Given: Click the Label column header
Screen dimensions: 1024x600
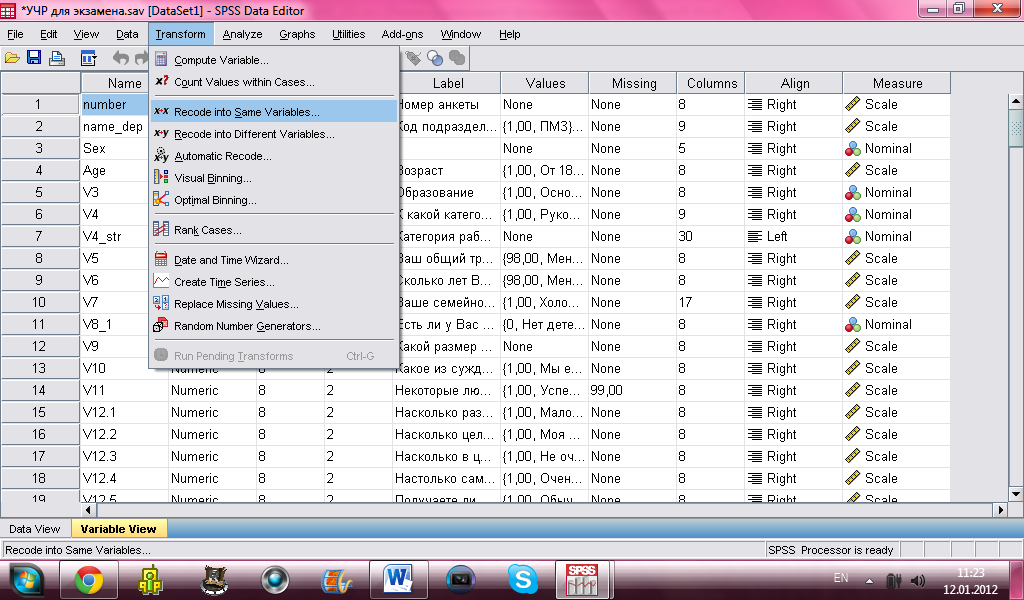Looking at the screenshot, I should [448, 83].
